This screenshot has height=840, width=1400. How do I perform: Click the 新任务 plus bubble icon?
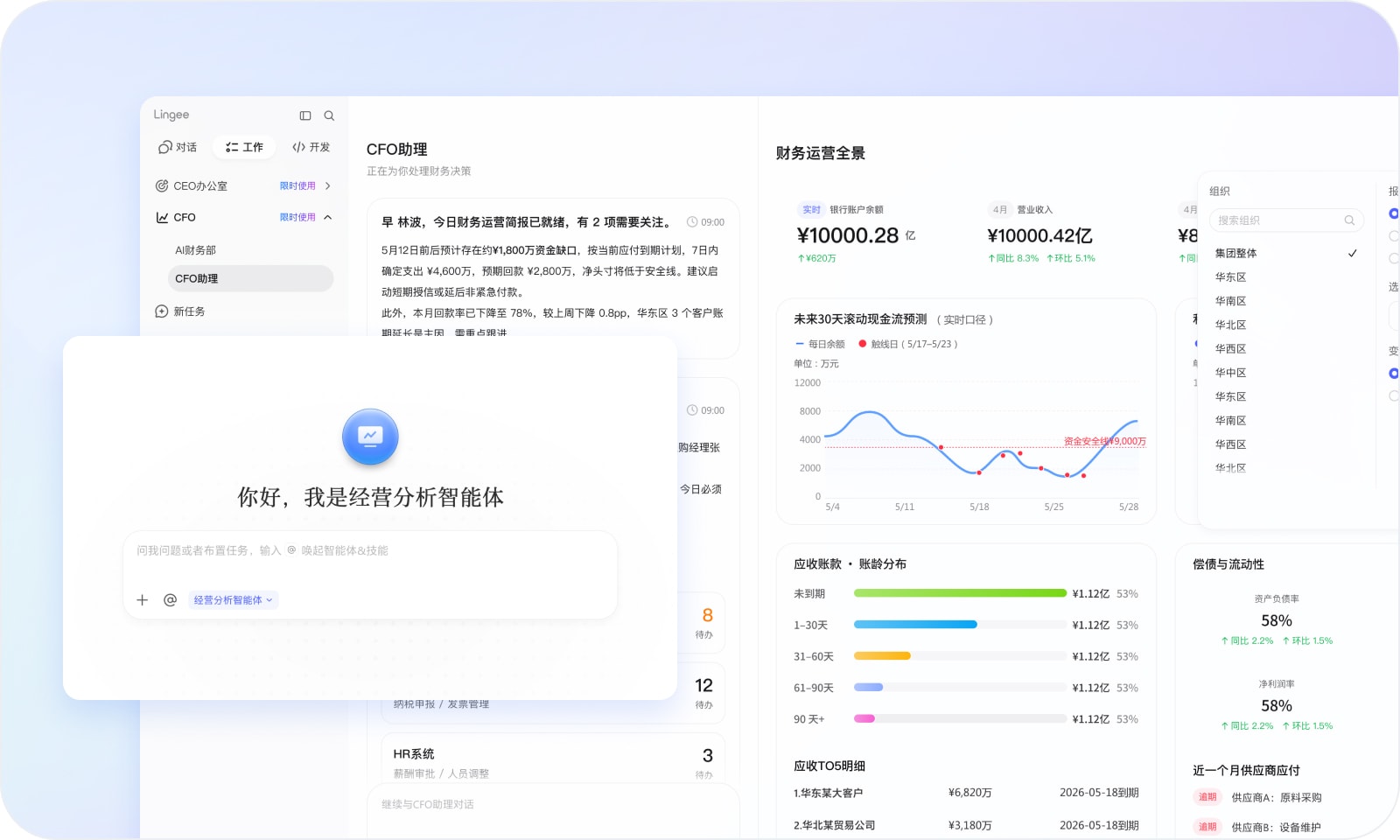(x=162, y=311)
